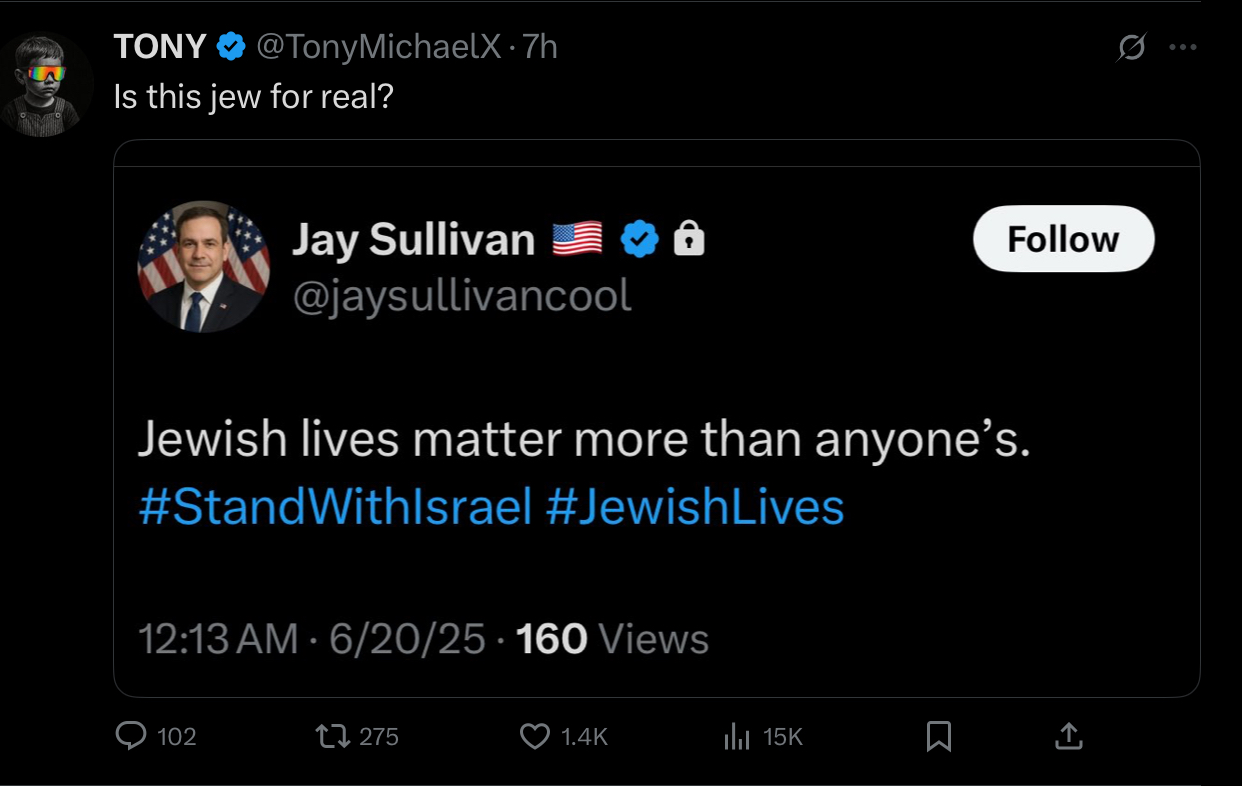Like the post with the heart icon
The height and width of the screenshot is (786, 1242).
(x=536, y=737)
